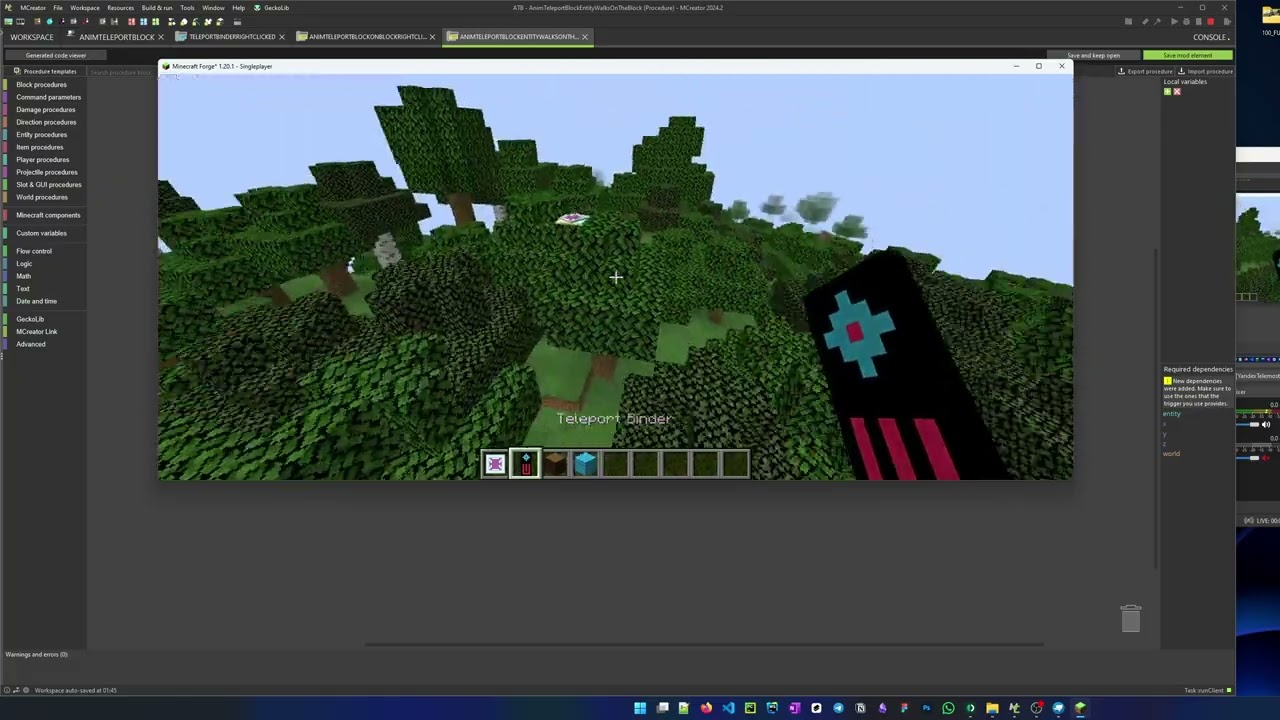
Task: Open Visual Studio Code from taskbar
Action: click(x=728, y=709)
